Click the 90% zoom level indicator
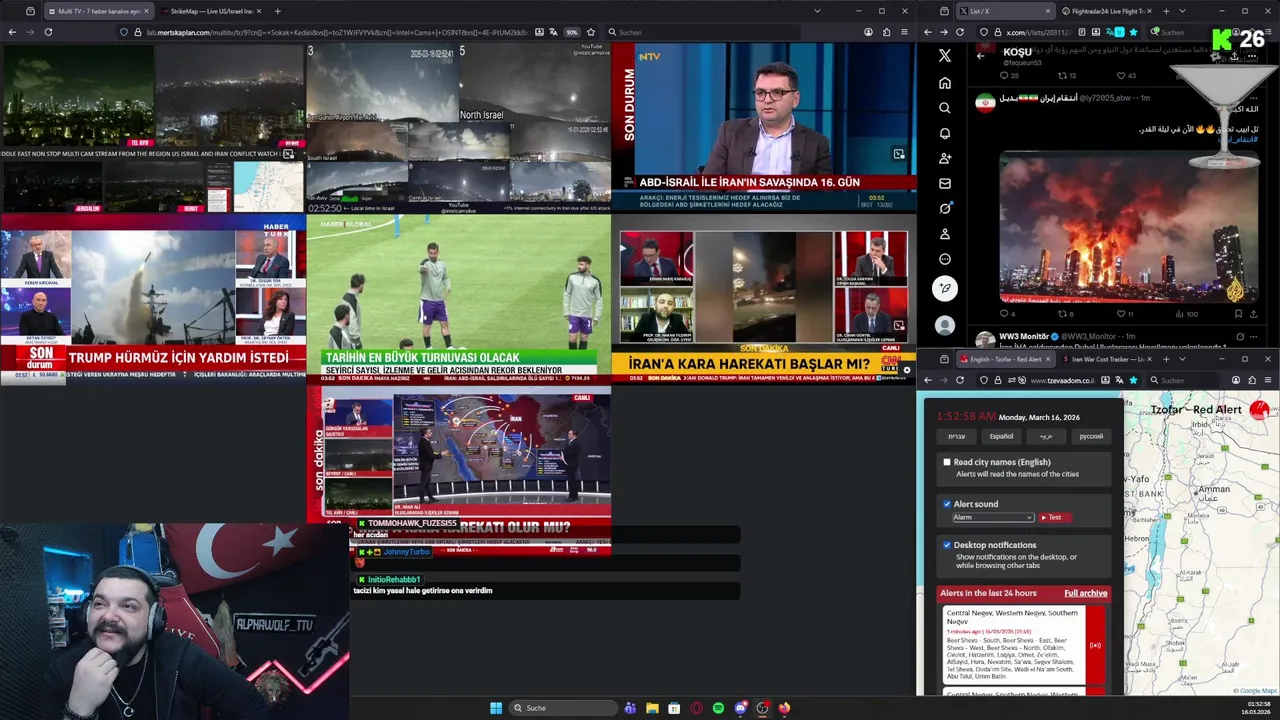 pos(572,32)
